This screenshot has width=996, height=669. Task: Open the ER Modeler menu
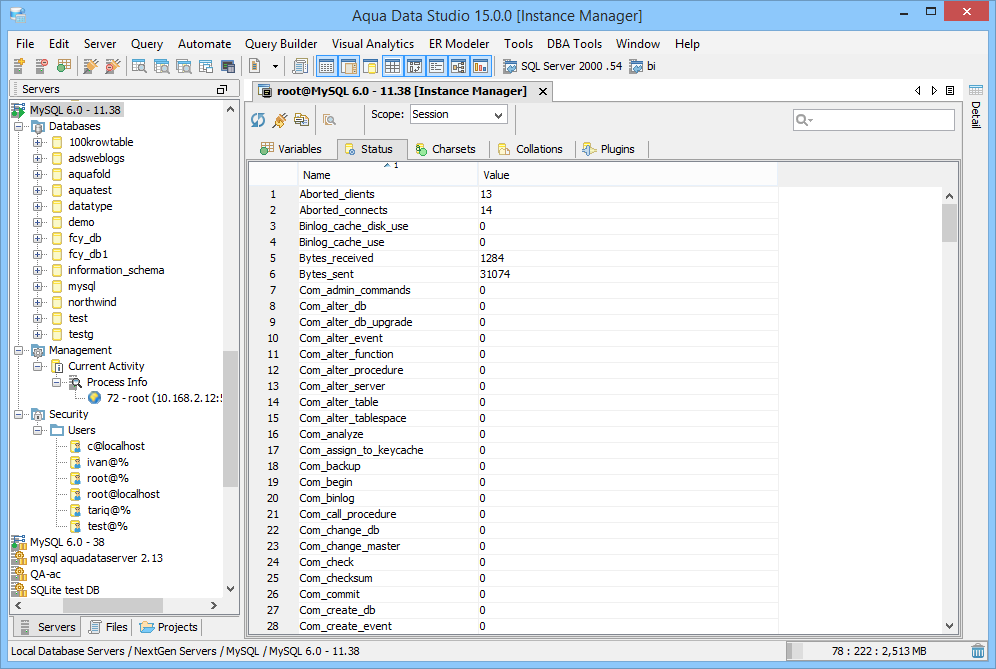(459, 44)
